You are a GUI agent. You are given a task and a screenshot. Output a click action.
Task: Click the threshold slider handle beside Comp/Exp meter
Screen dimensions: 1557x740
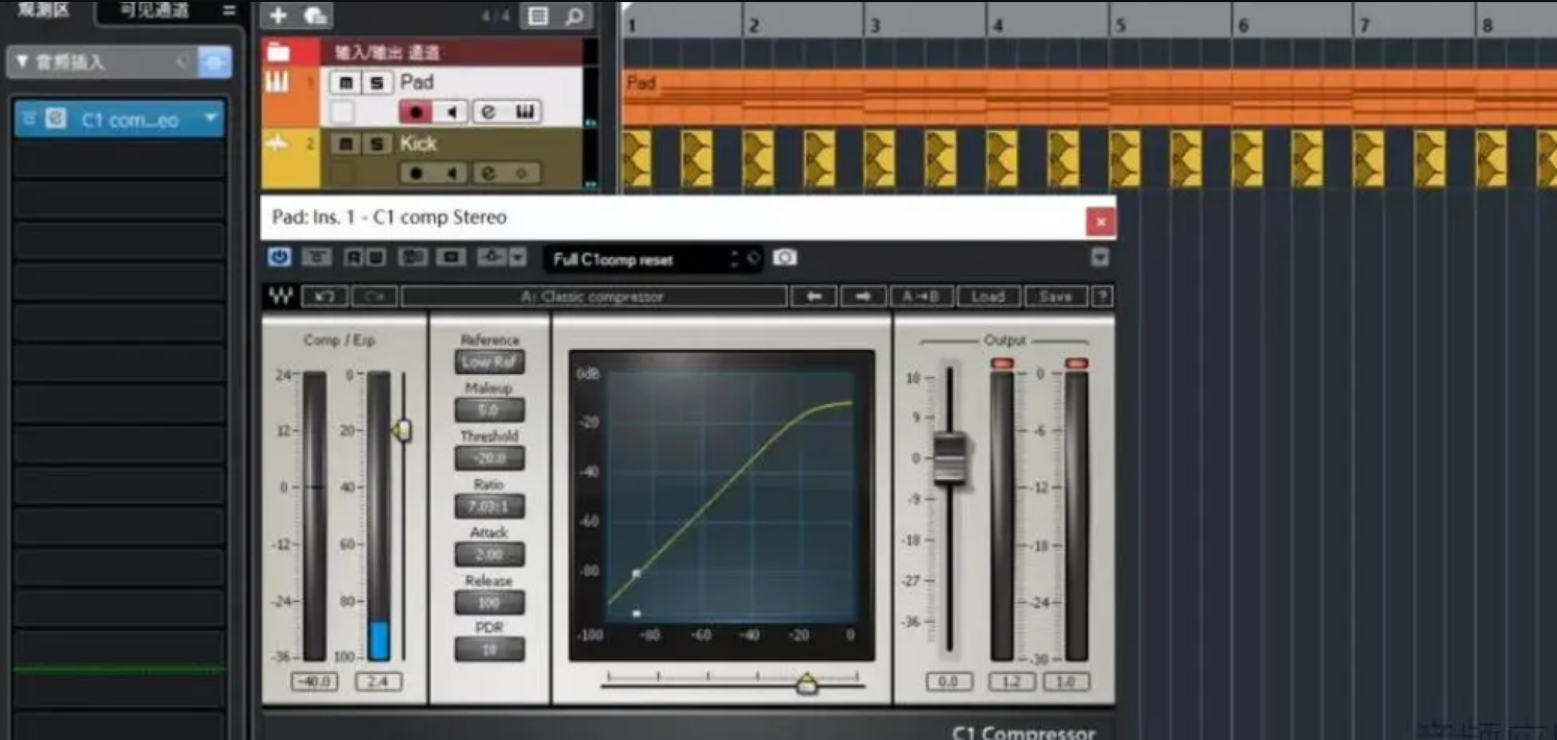point(402,431)
